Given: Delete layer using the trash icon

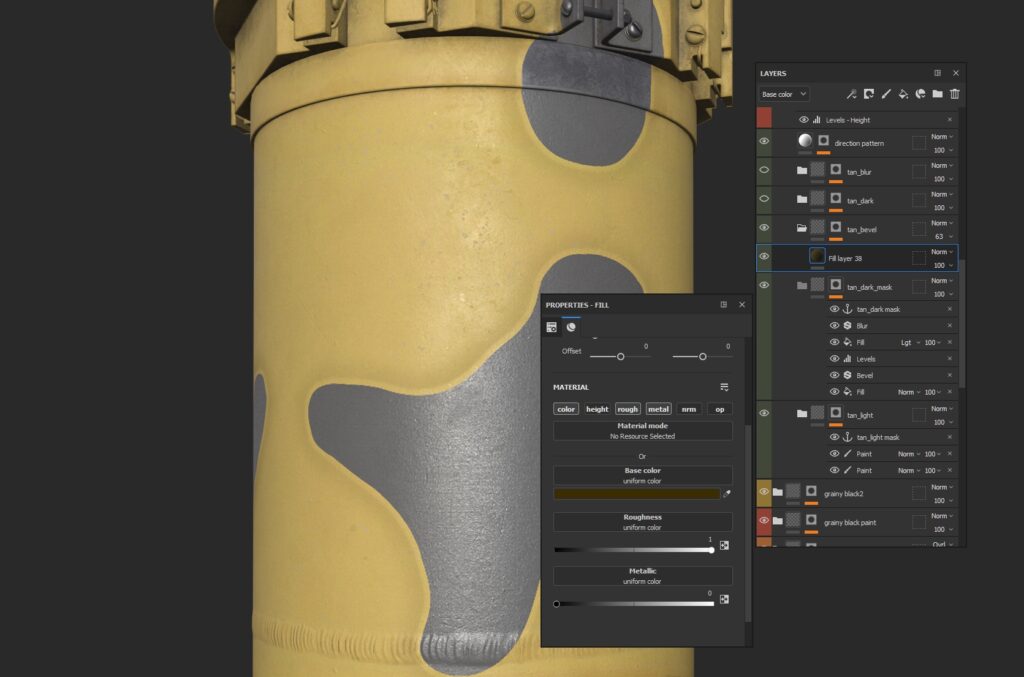Looking at the screenshot, I should pos(955,94).
